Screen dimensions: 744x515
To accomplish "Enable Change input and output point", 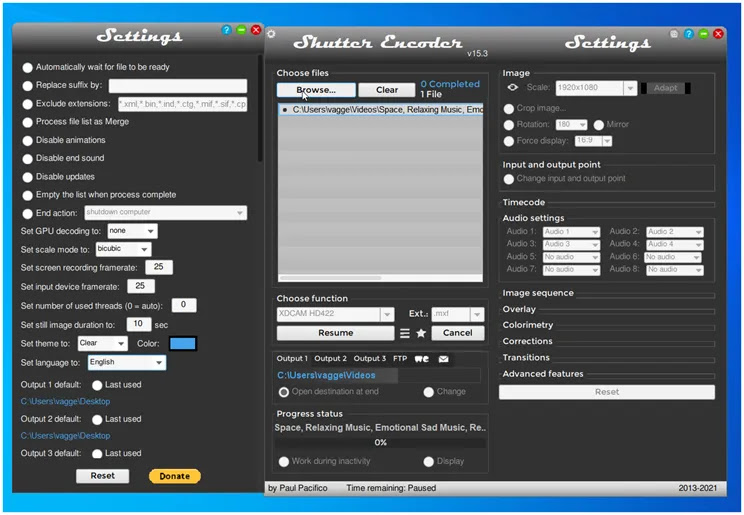I will (509, 179).
